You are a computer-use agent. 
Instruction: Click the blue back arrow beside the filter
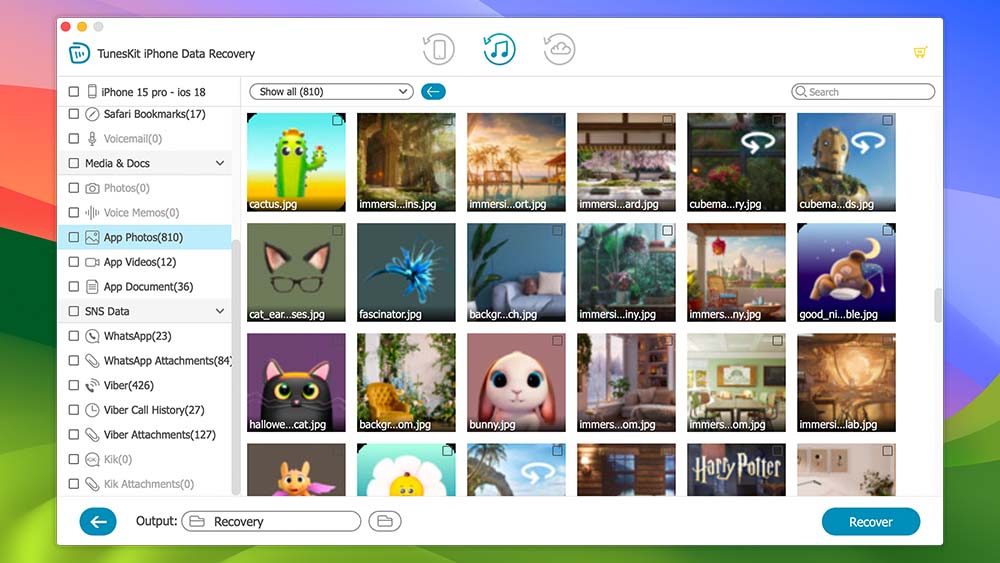tap(433, 92)
